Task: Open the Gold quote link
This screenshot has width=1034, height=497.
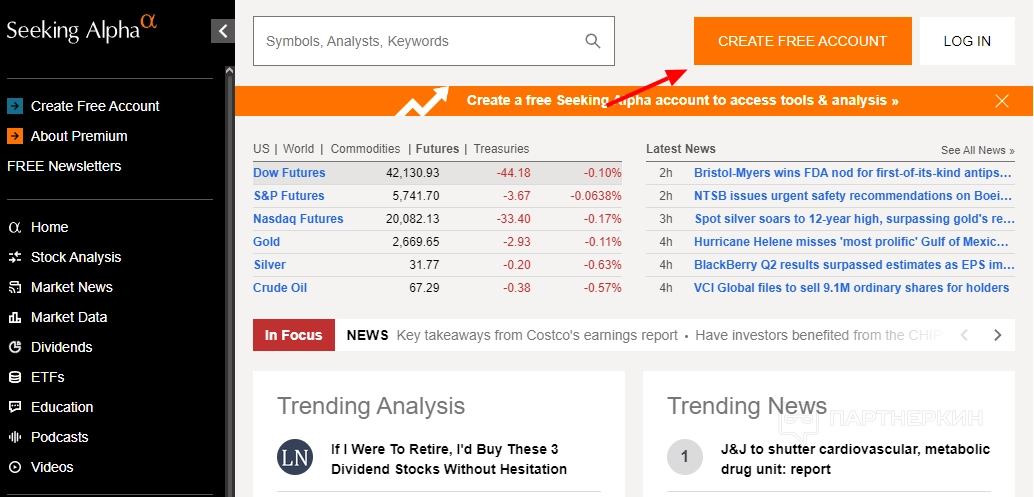Action: pyautogui.click(x=266, y=242)
